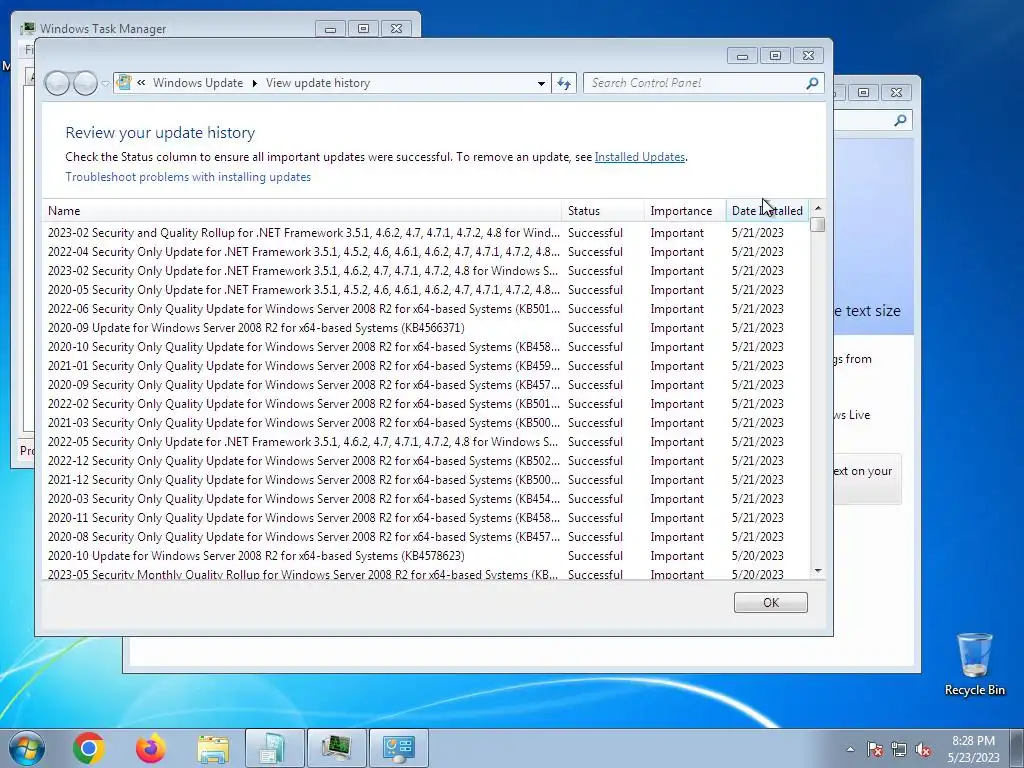Switch to the green document taskbar window
1024x768 pixels.
tap(274, 748)
